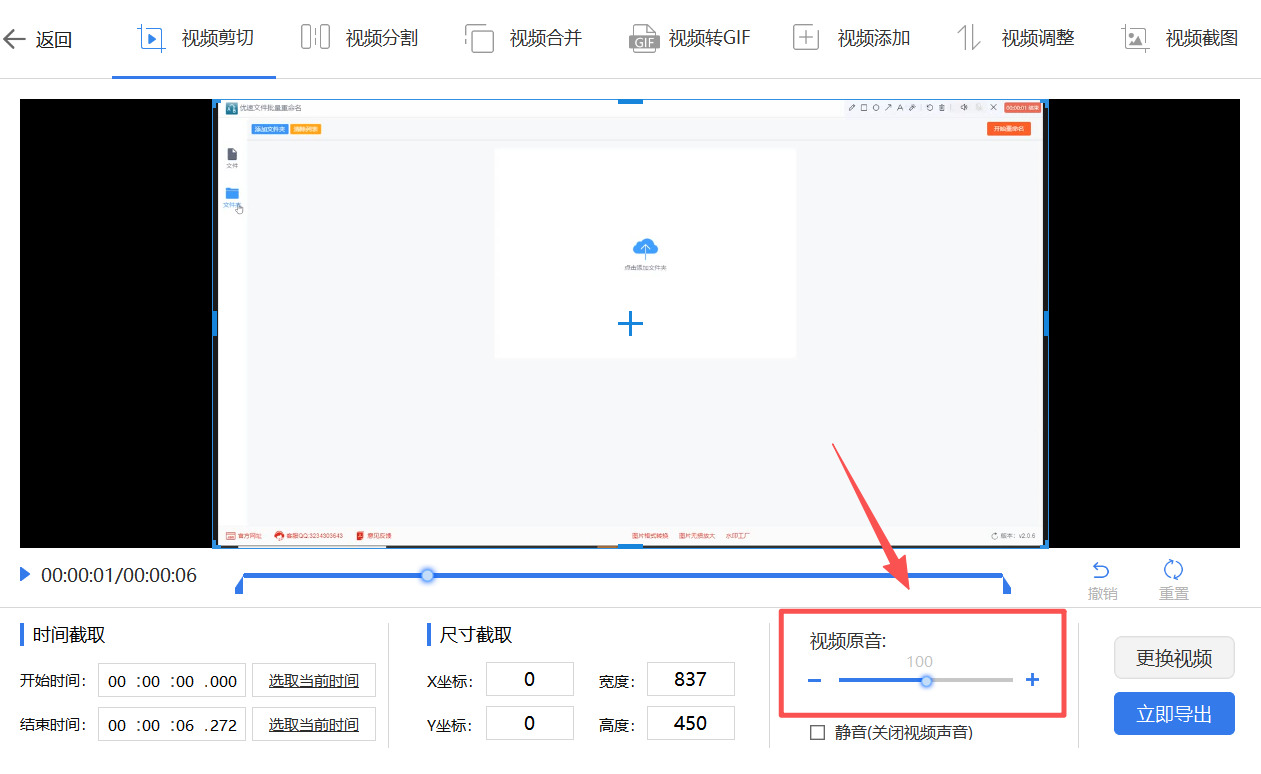1261x774 pixels.
Task: Click the right trim marker of the timeline
Action: click(x=1006, y=584)
